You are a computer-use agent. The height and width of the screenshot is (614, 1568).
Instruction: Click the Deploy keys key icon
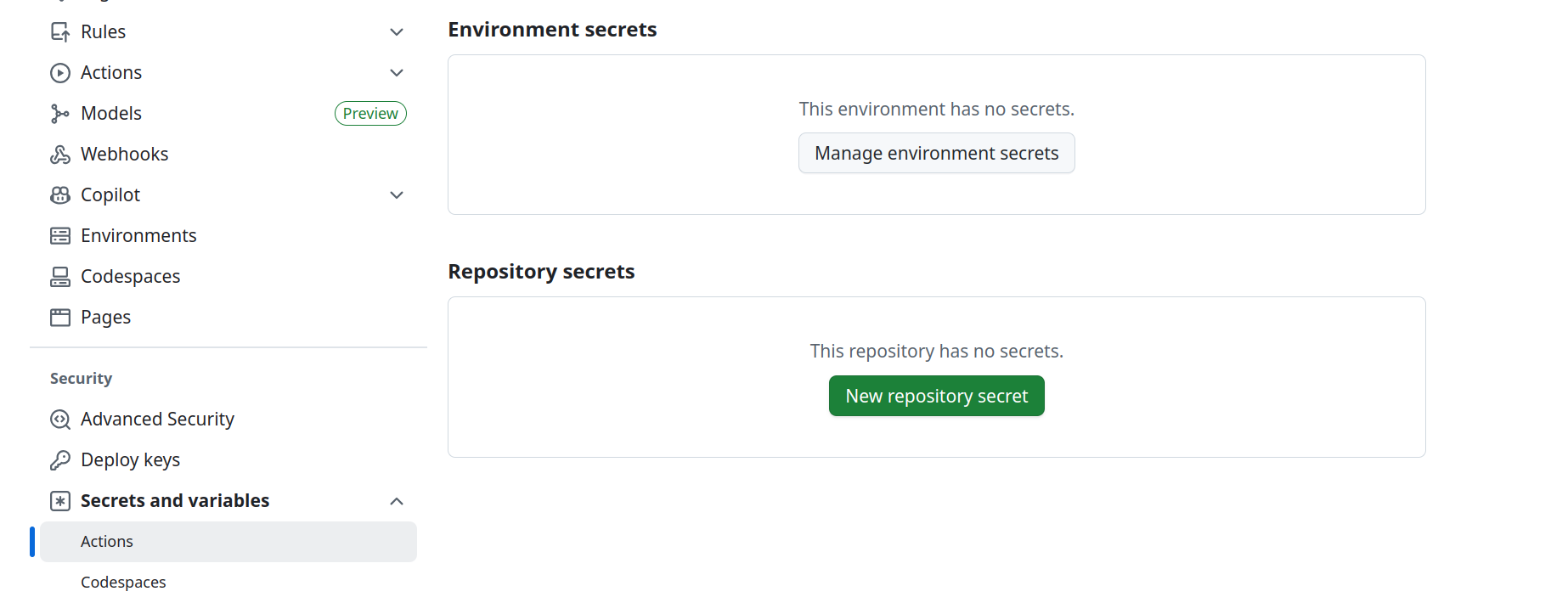point(60,460)
